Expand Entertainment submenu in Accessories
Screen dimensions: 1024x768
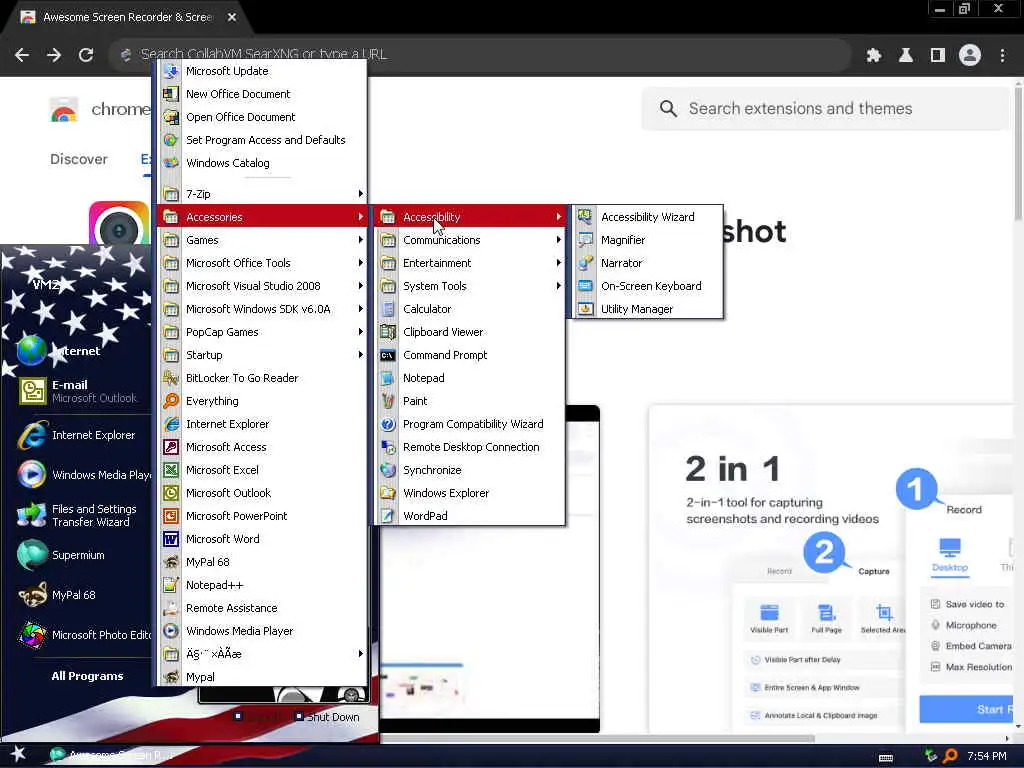[x=469, y=263]
